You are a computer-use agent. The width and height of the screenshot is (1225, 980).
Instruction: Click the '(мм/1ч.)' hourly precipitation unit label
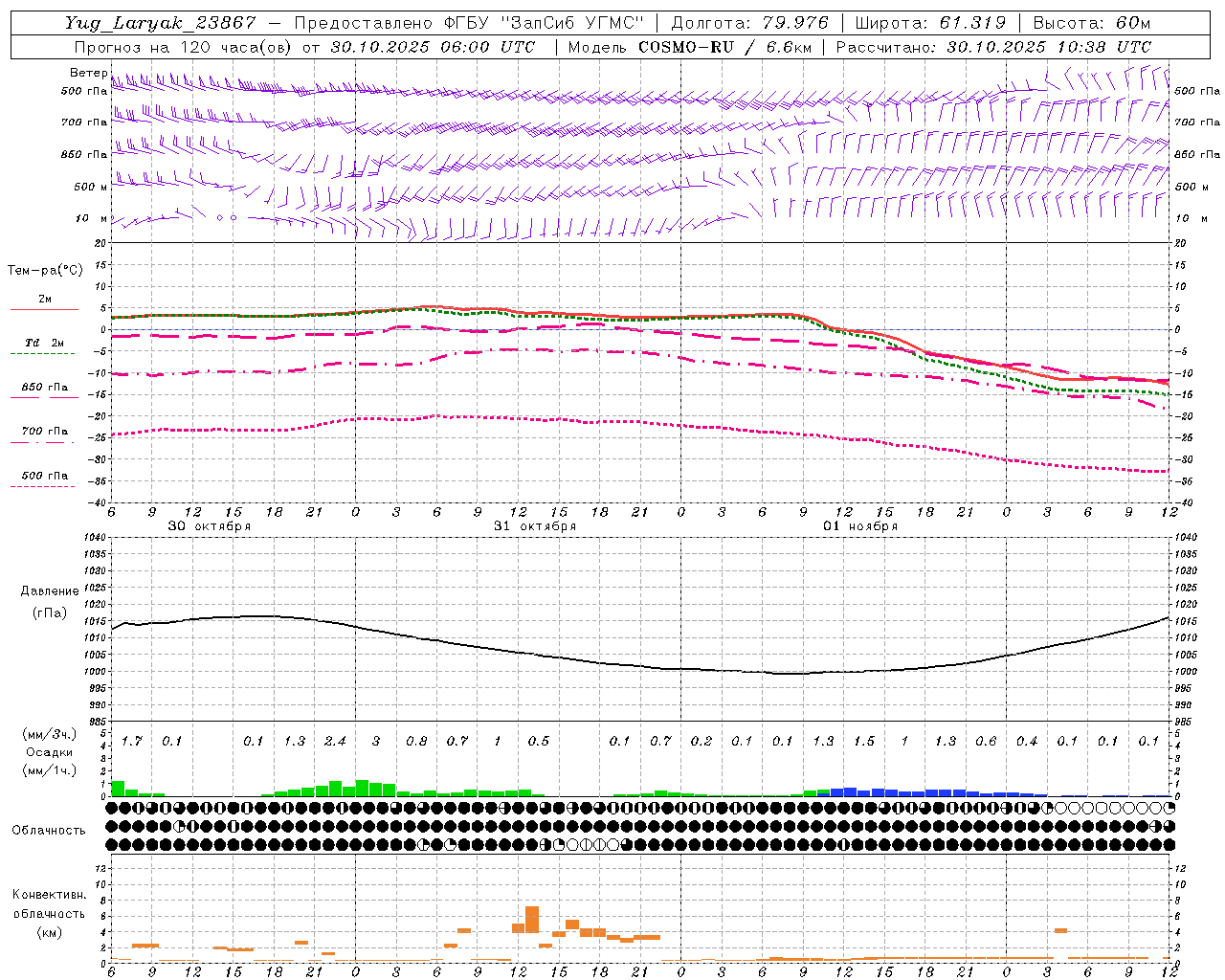[x=50, y=770]
